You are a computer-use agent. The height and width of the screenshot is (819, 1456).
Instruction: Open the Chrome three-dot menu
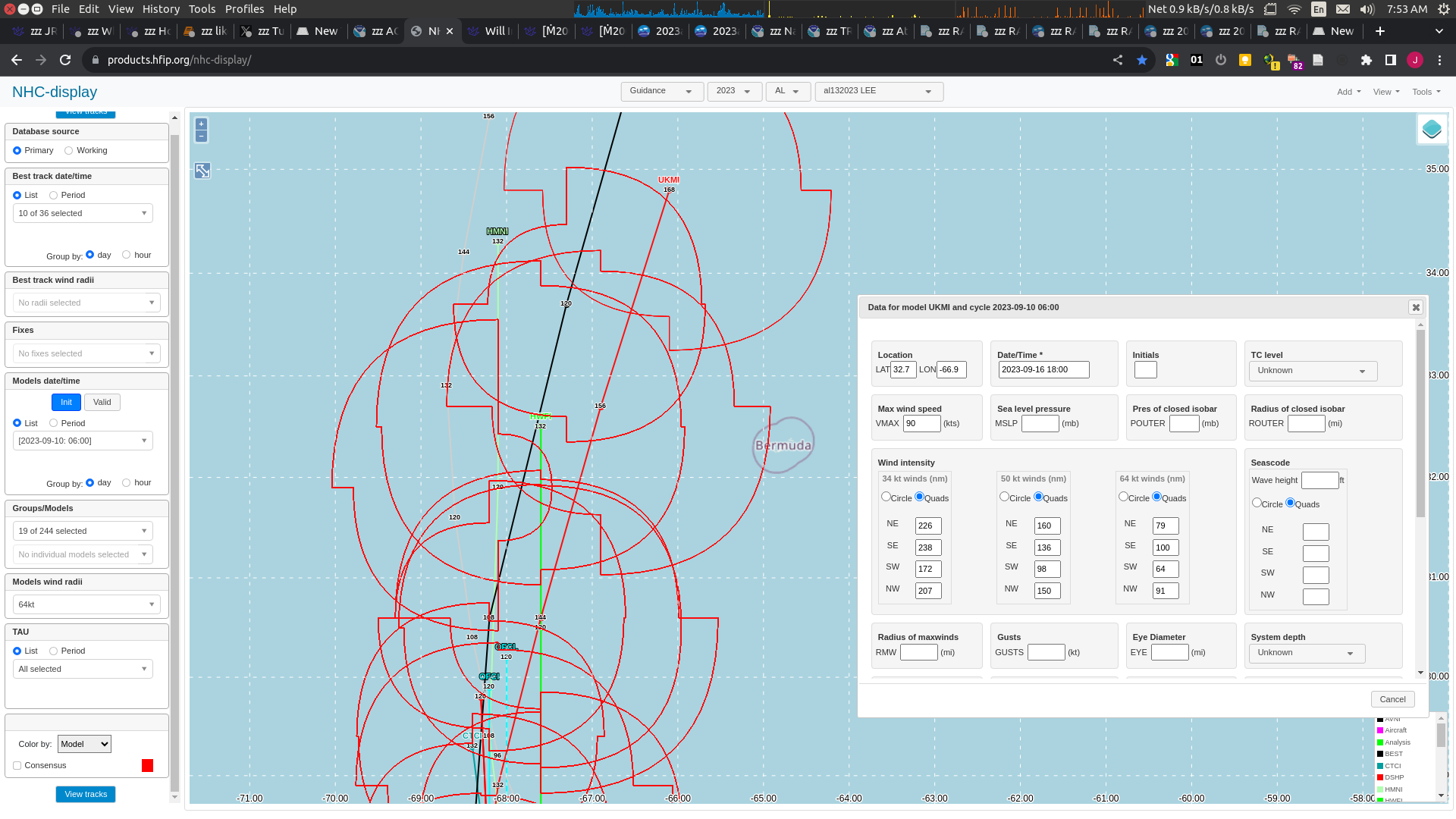pos(1440,60)
